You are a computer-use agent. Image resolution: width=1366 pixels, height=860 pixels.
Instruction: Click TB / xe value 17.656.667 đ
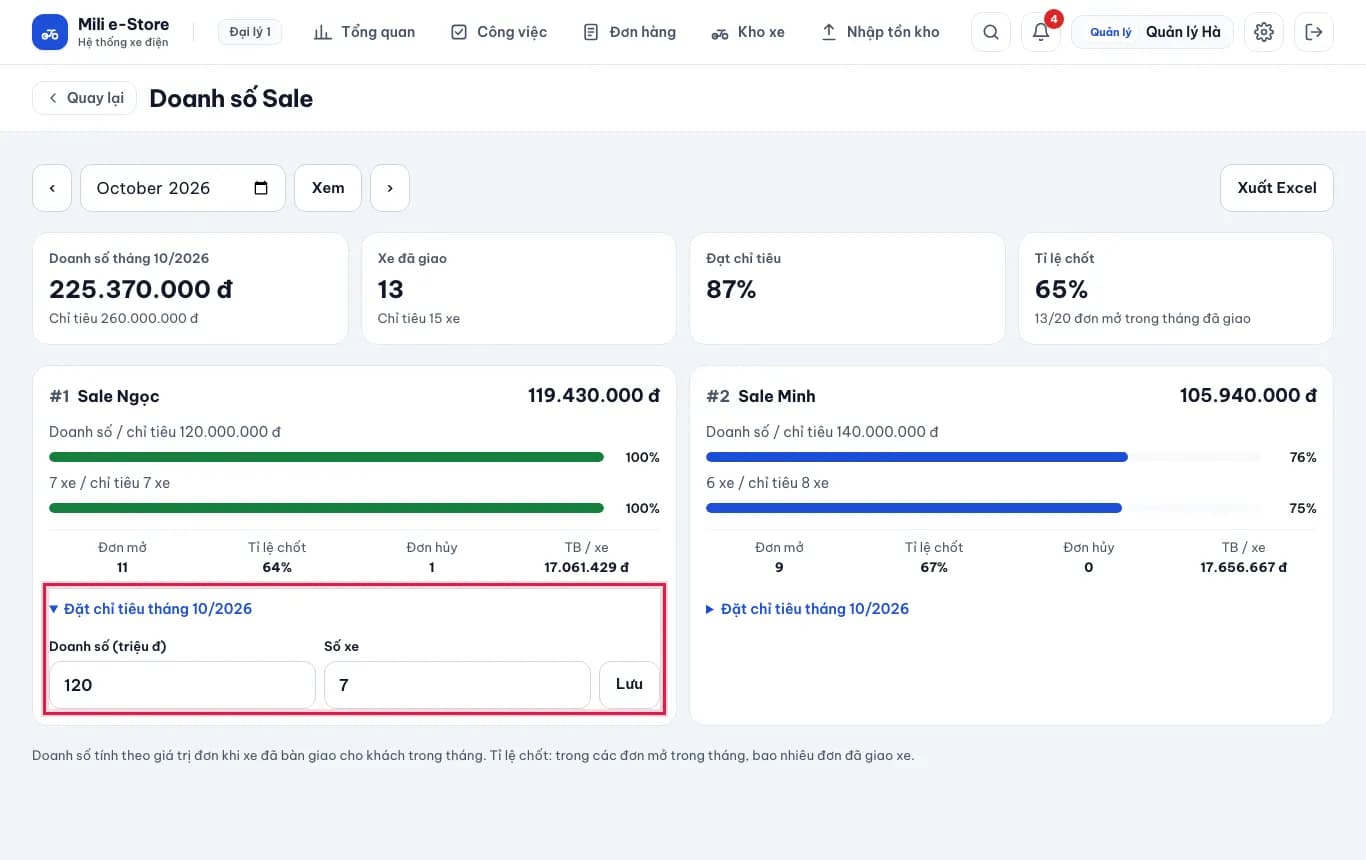[x=1243, y=568]
